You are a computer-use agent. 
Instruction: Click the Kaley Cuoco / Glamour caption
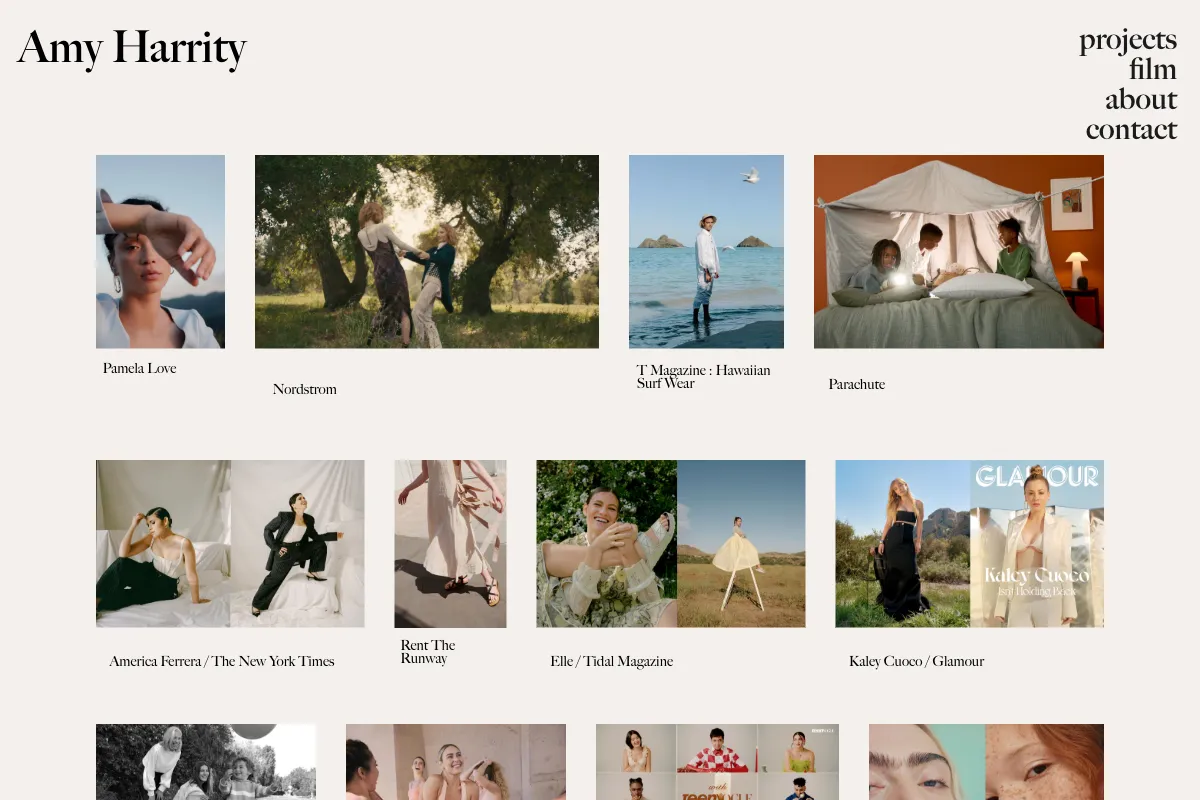pos(917,661)
